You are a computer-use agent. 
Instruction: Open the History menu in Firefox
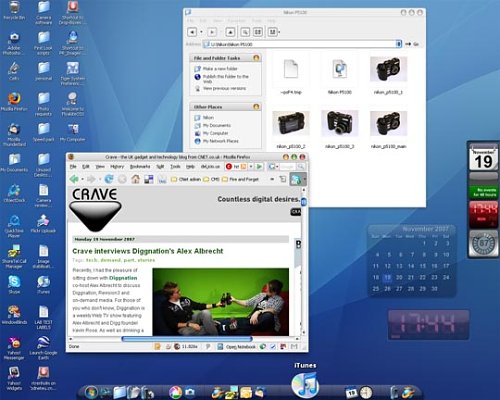[117, 166]
